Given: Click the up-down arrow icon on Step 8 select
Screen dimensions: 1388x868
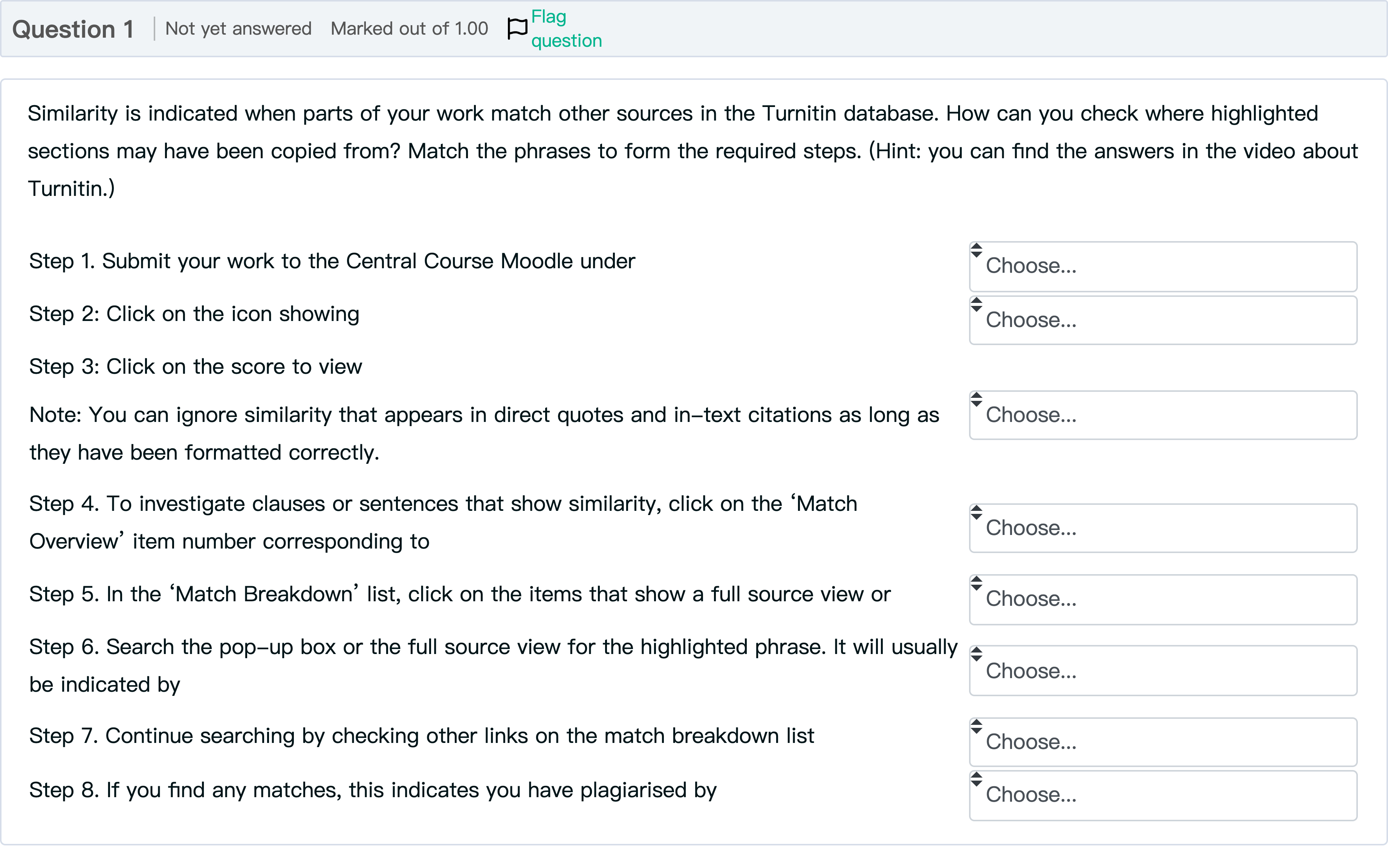Looking at the screenshot, I should (x=976, y=779).
